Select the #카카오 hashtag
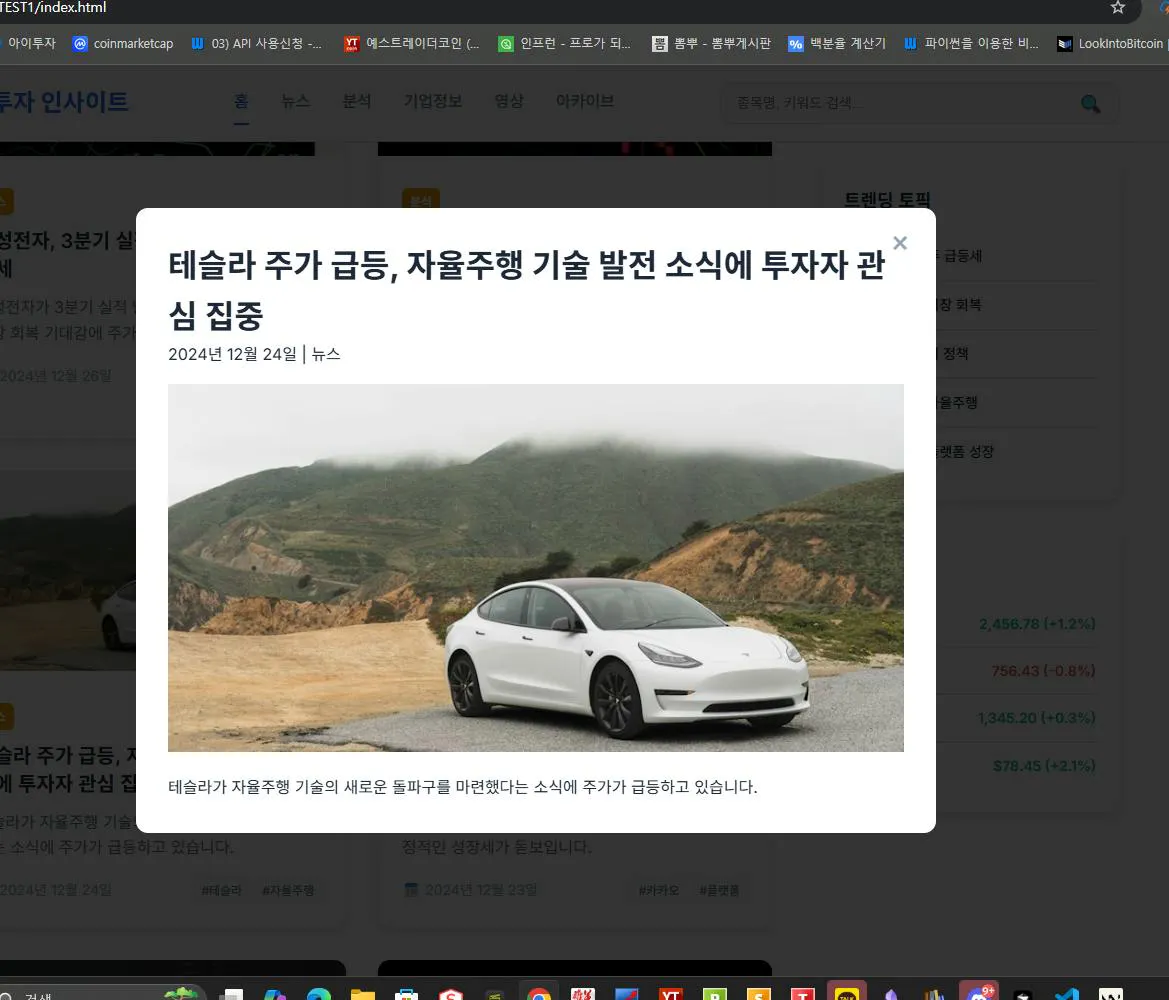The image size is (1169, 1000). (x=658, y=890)
